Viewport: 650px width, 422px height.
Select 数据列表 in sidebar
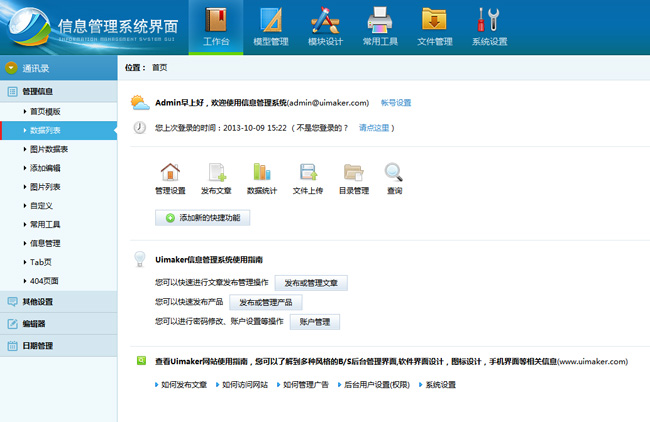(x=58, y=130)
